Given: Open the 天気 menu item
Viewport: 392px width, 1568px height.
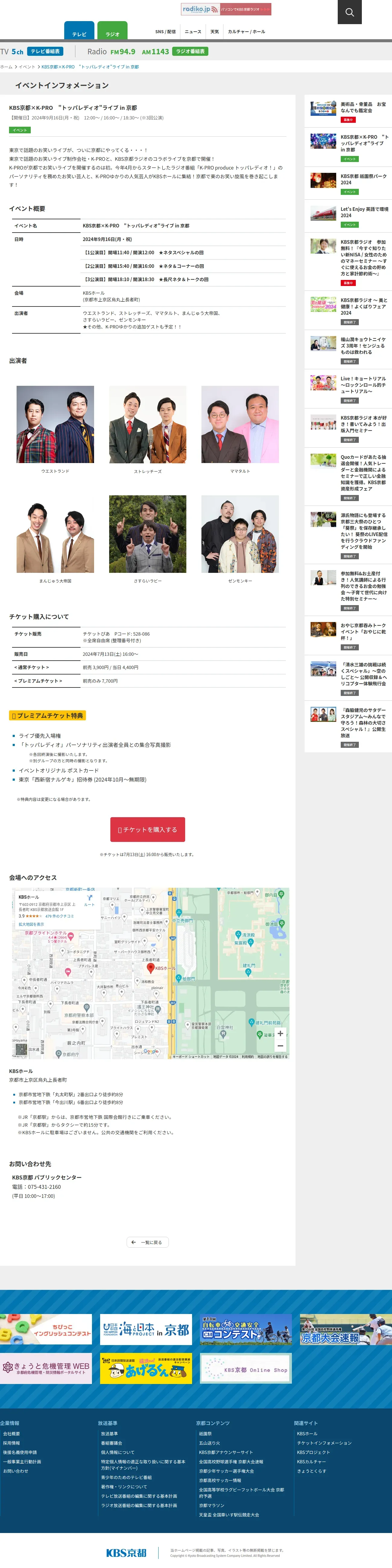Looking at the screenshot, I should (215, 32).
